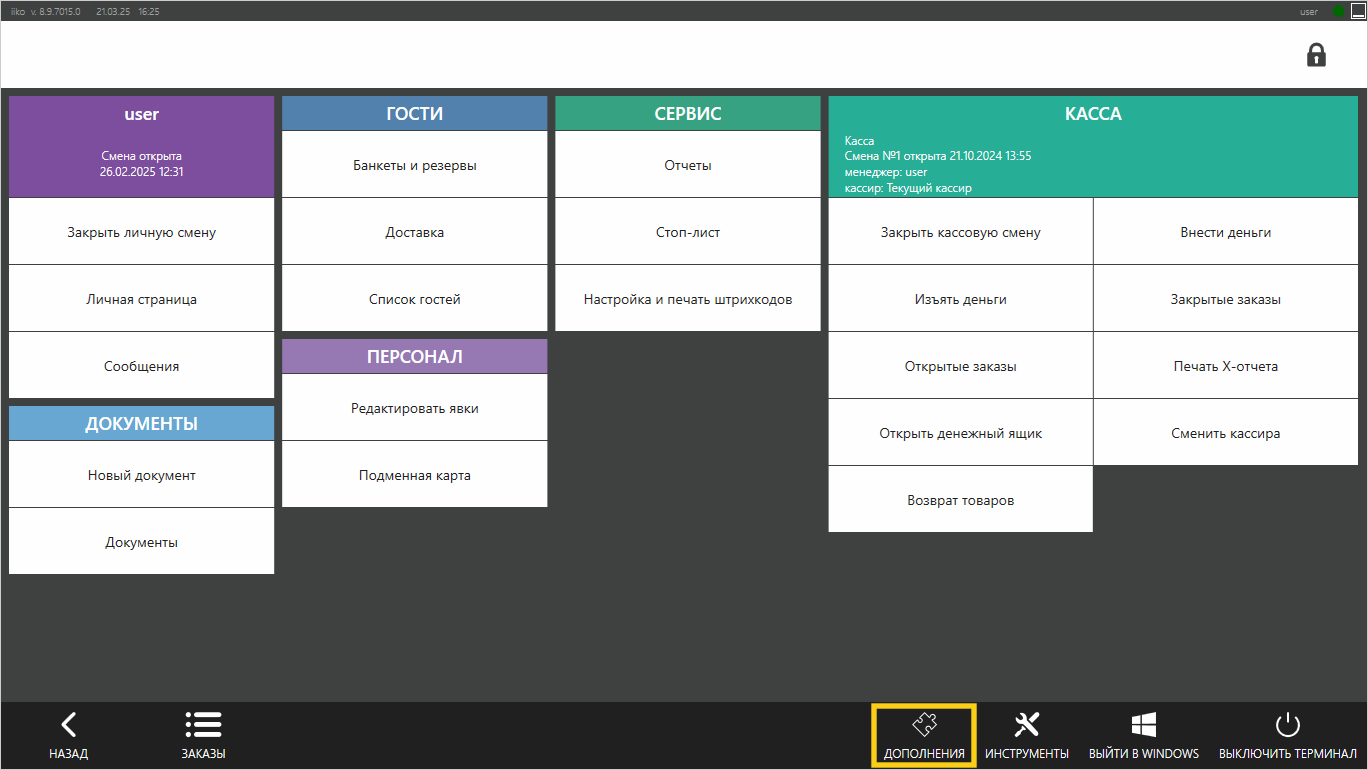Select Закрыть личную смену
1368x770 pixels.
(142, 232)
